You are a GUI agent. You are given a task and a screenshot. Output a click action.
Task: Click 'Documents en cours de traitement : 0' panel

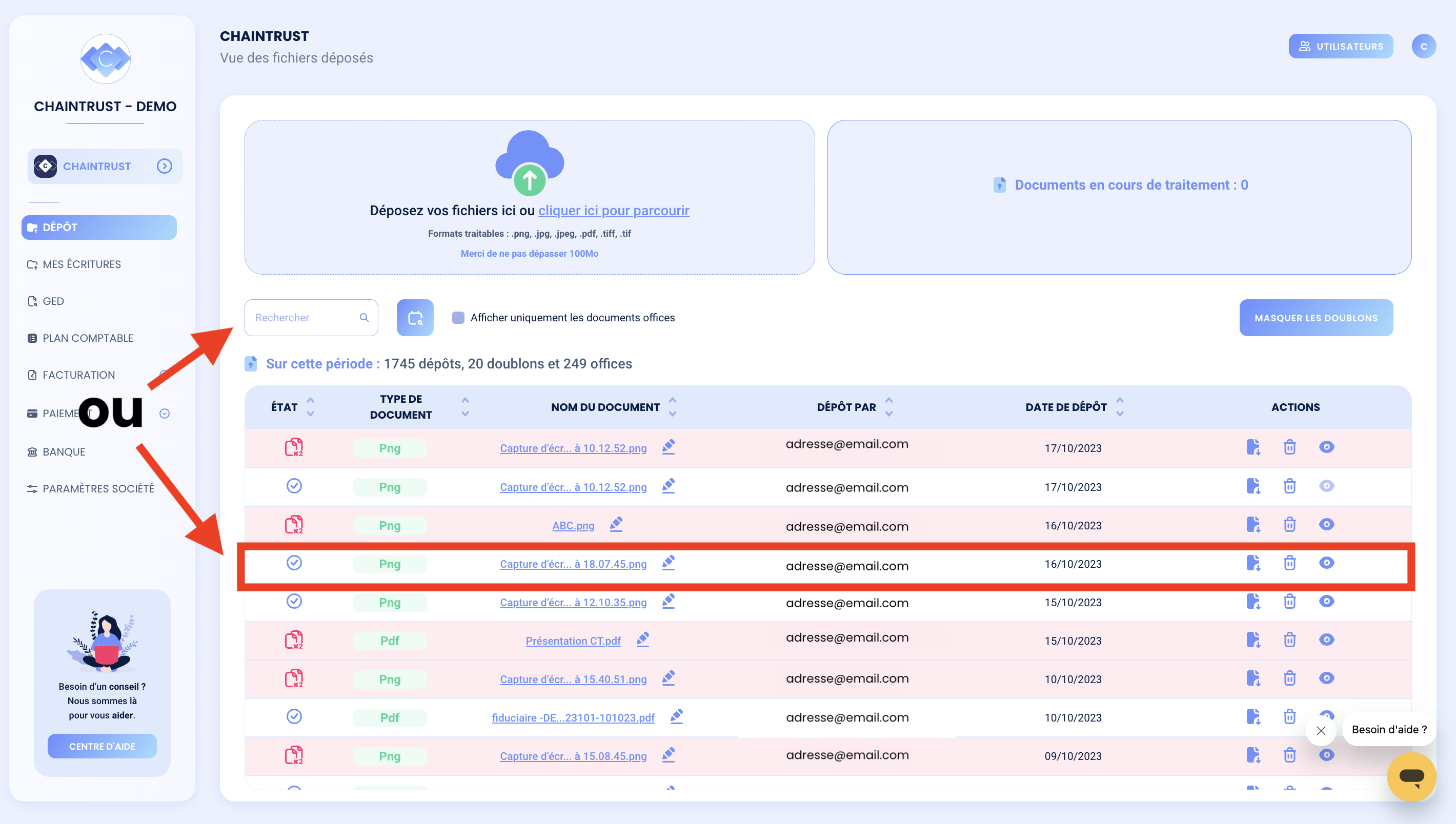1119,197
